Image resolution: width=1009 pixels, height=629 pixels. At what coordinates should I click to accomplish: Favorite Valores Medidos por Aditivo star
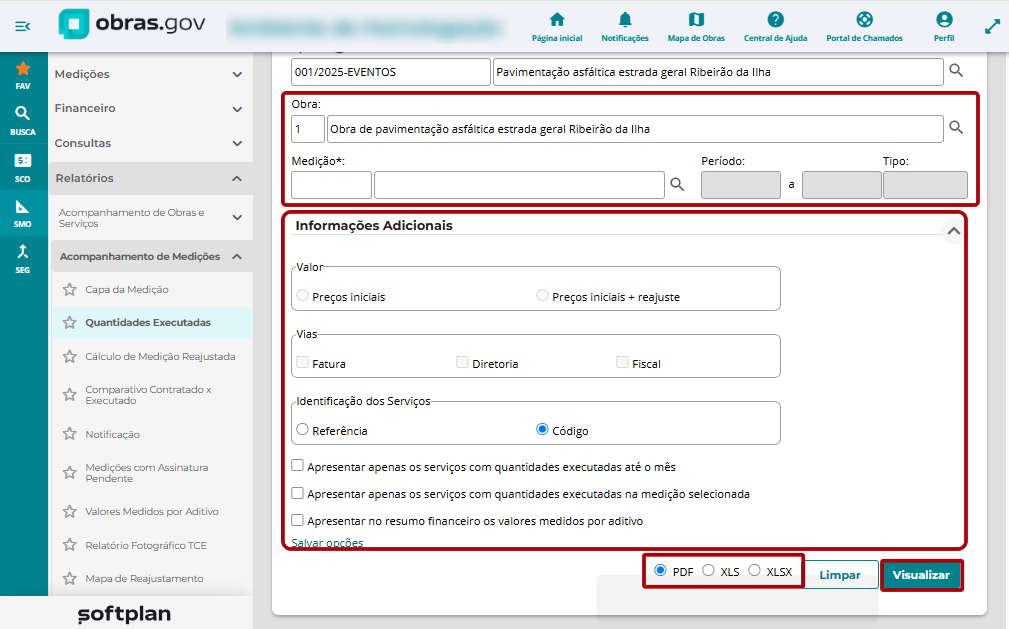click(69, 511)
